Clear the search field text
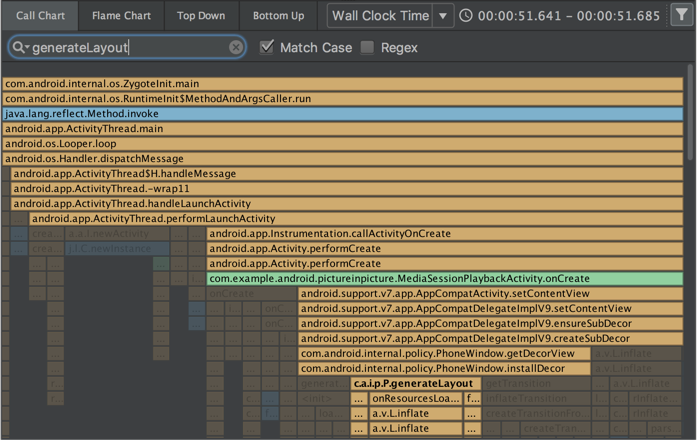 coord(236,48)
